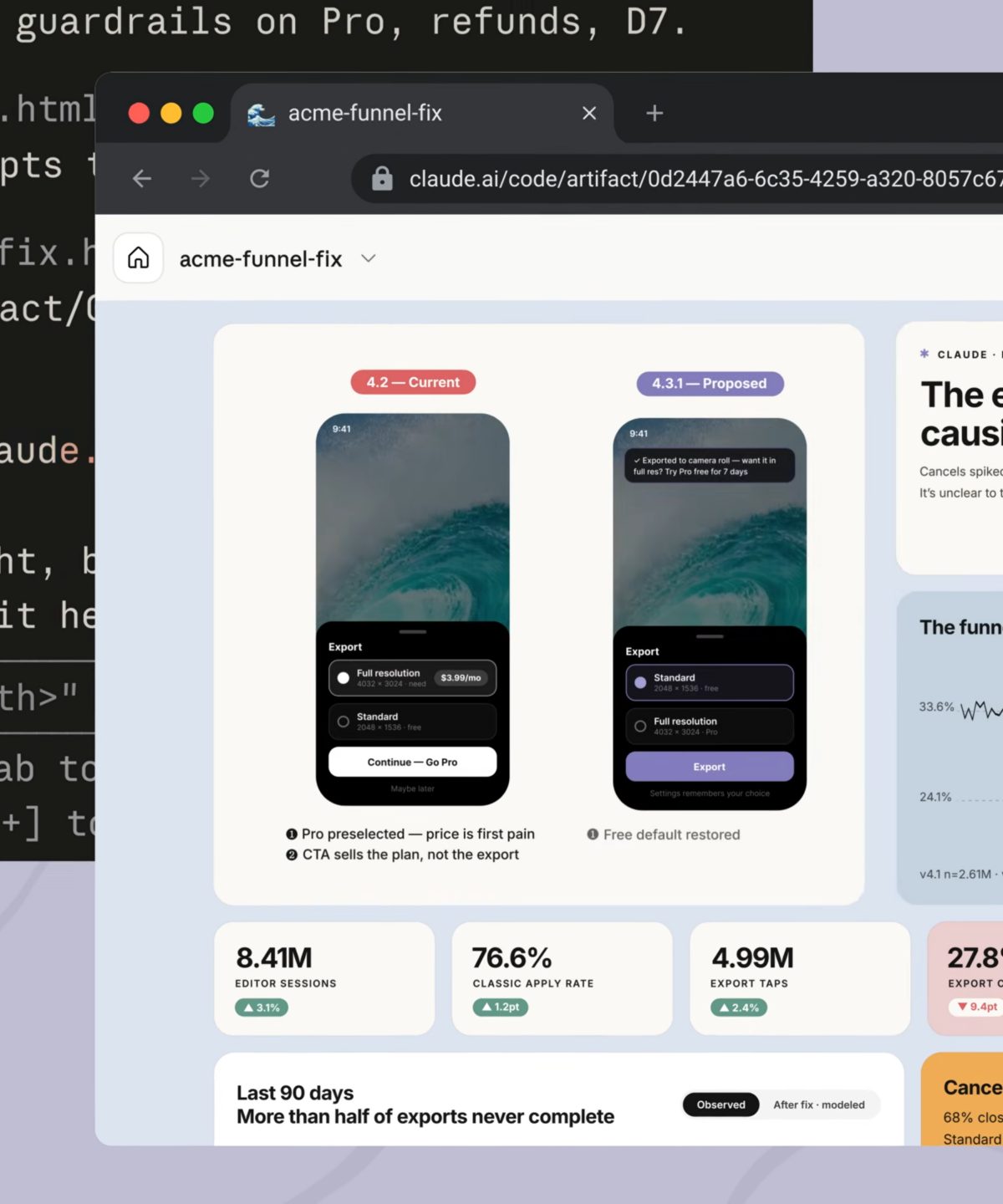1003x1204 pixels.
Task: Select the acme-funnel-fix browser tab
Action: tap(422, 113)
